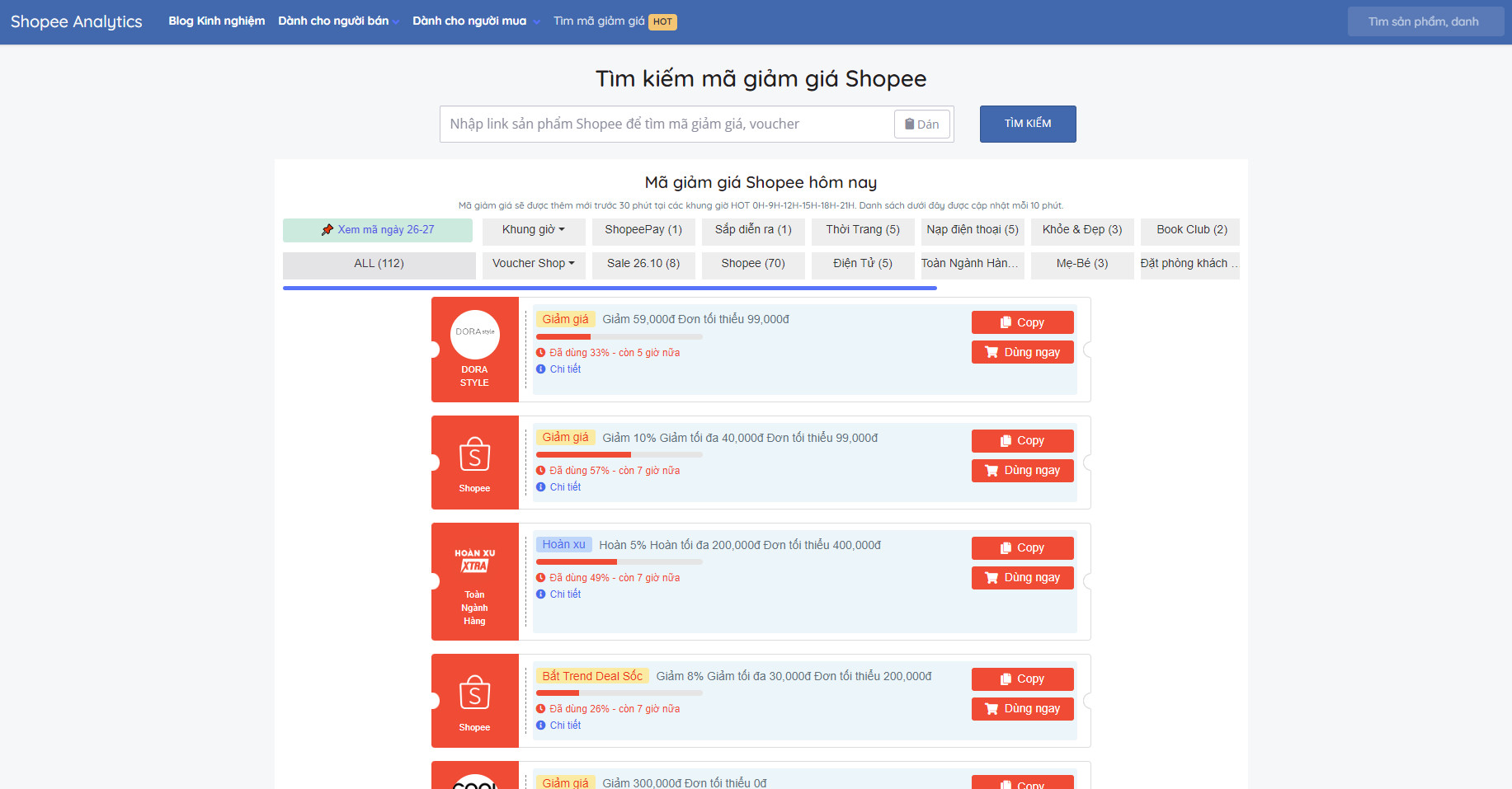The width and height of the screenshot is (1512, 789).
Task: Select Thời Trang (5) tab
Action: 863,230
